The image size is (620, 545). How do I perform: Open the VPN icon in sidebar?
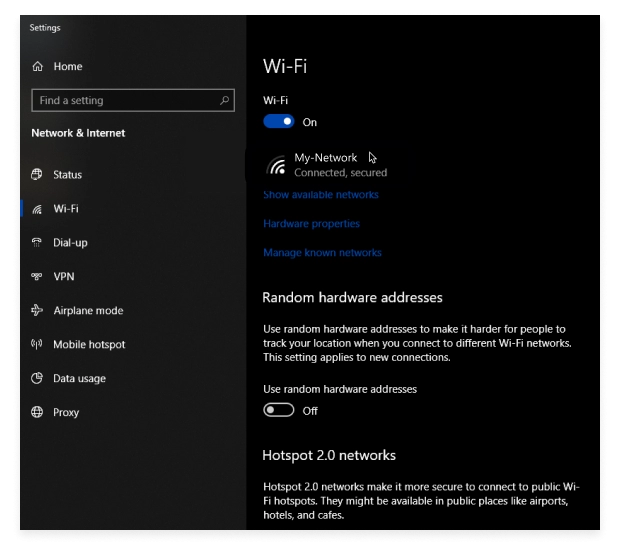point(38,277)
